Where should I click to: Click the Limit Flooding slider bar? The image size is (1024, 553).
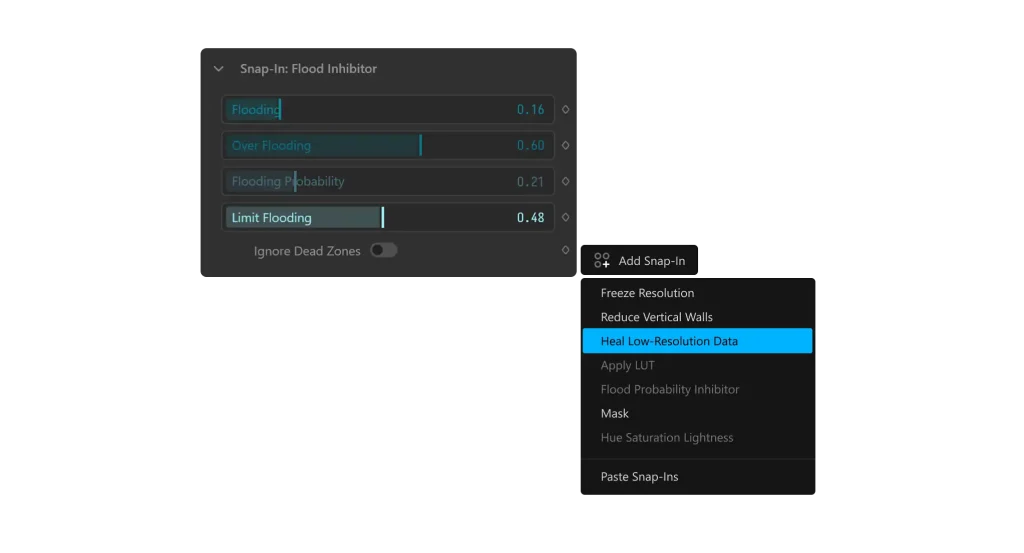(387, 218)
